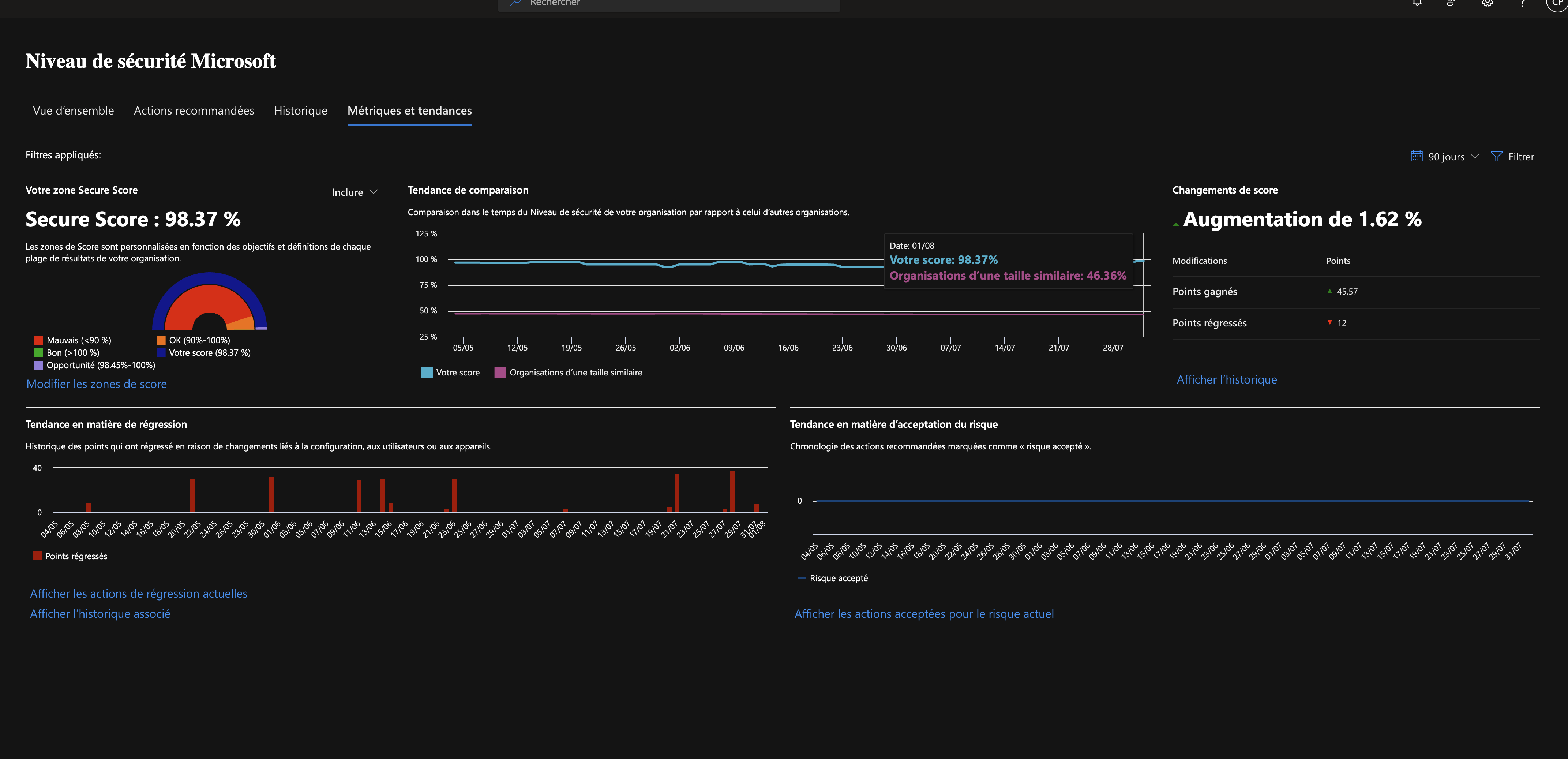The image size is (1568, 759).
Task: Click the help question mark icon
Action: [x=1522, y=3]
